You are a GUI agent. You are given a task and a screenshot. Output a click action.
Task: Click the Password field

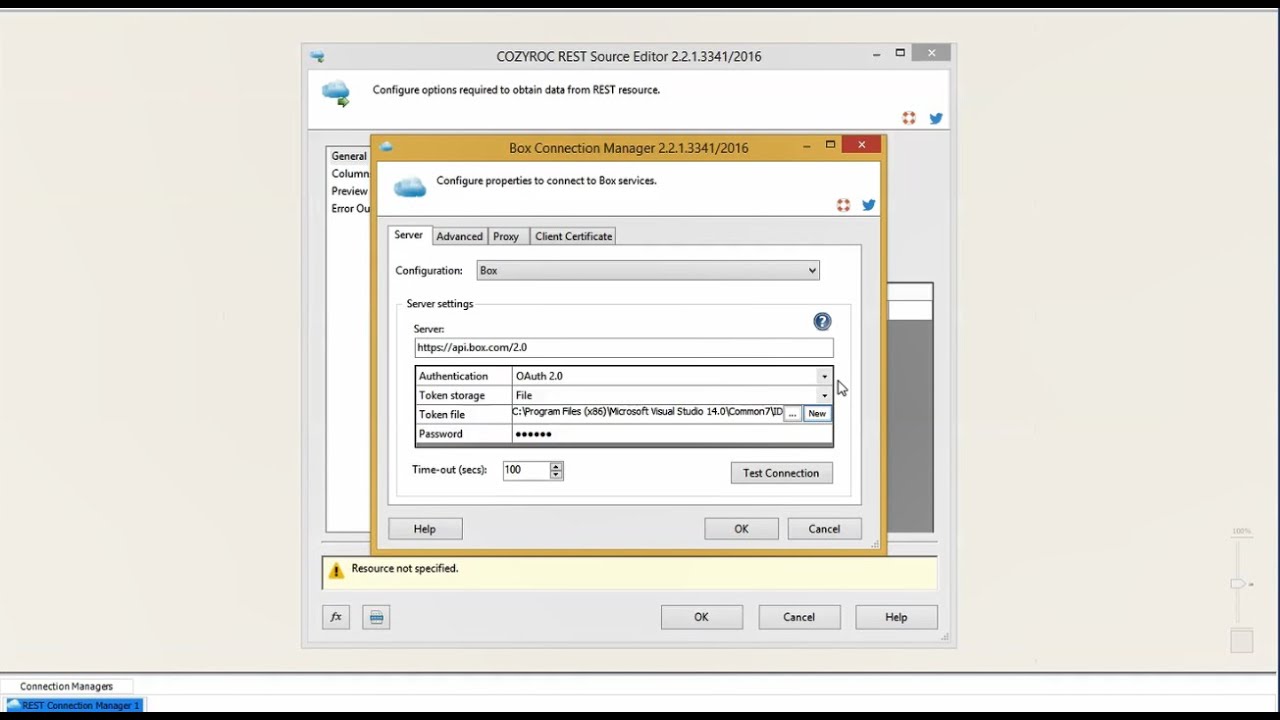pyautogui.click(x=672, y=434)
